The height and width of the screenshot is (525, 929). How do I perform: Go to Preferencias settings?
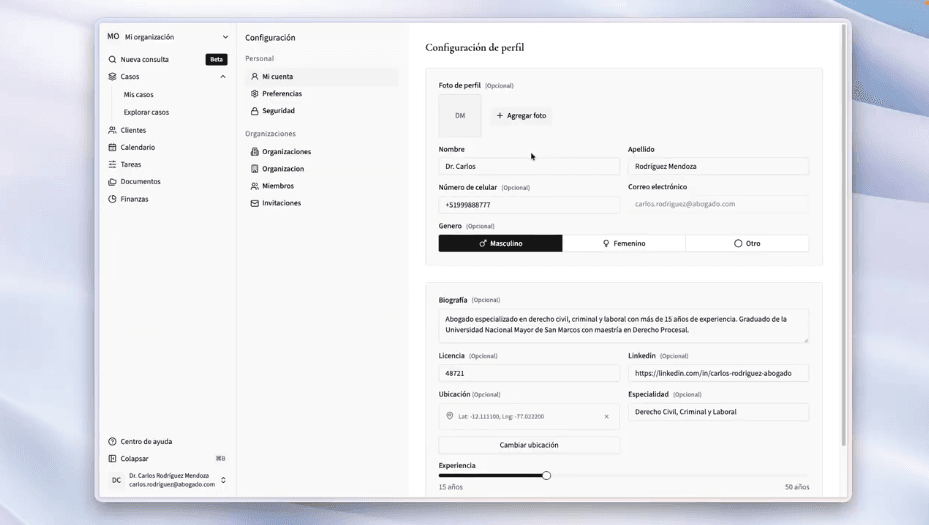(x=281, y=94)
